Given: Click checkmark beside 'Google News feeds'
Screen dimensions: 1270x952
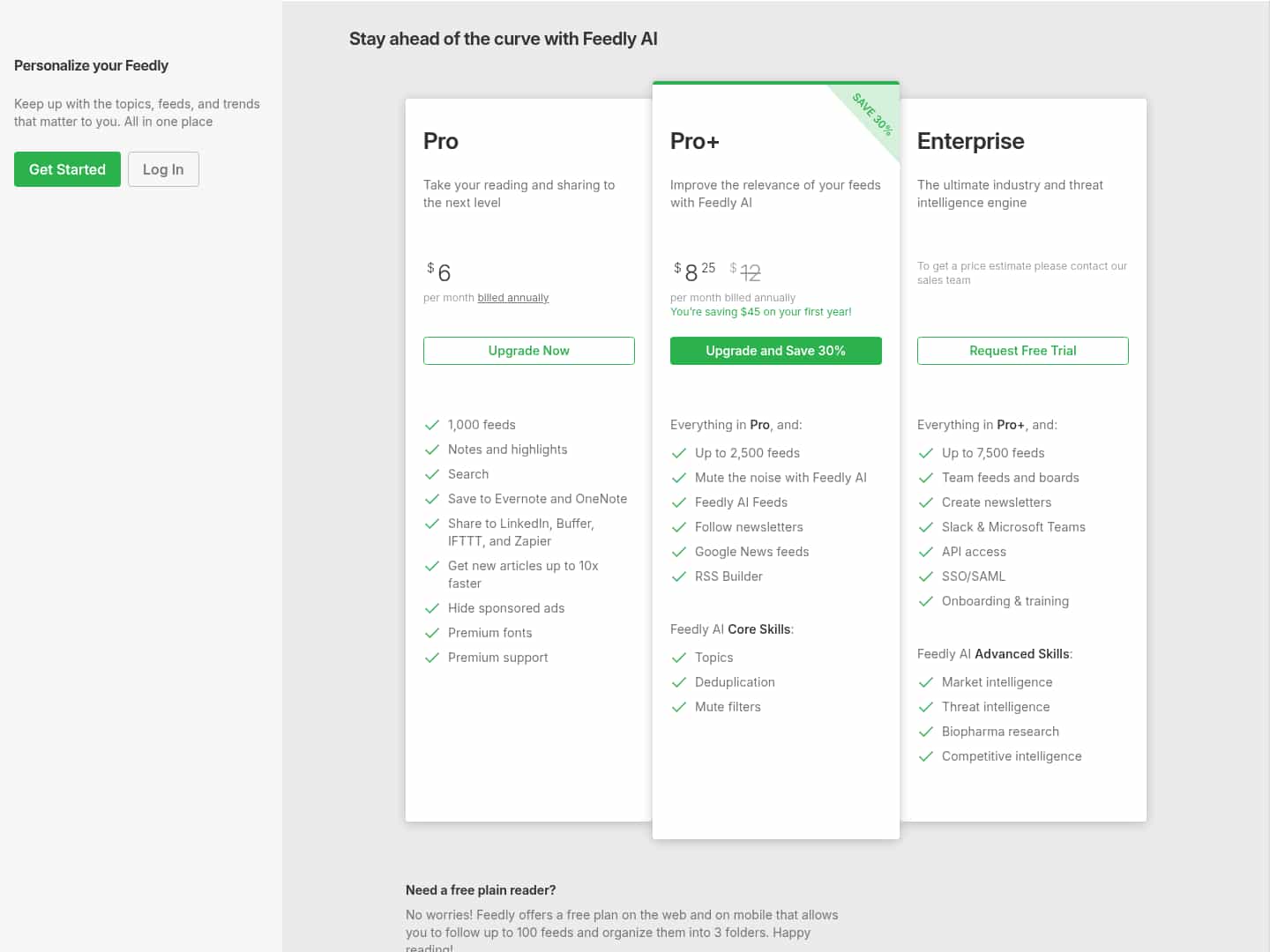Looking at the screenshot, I should (x=679, y=552).
